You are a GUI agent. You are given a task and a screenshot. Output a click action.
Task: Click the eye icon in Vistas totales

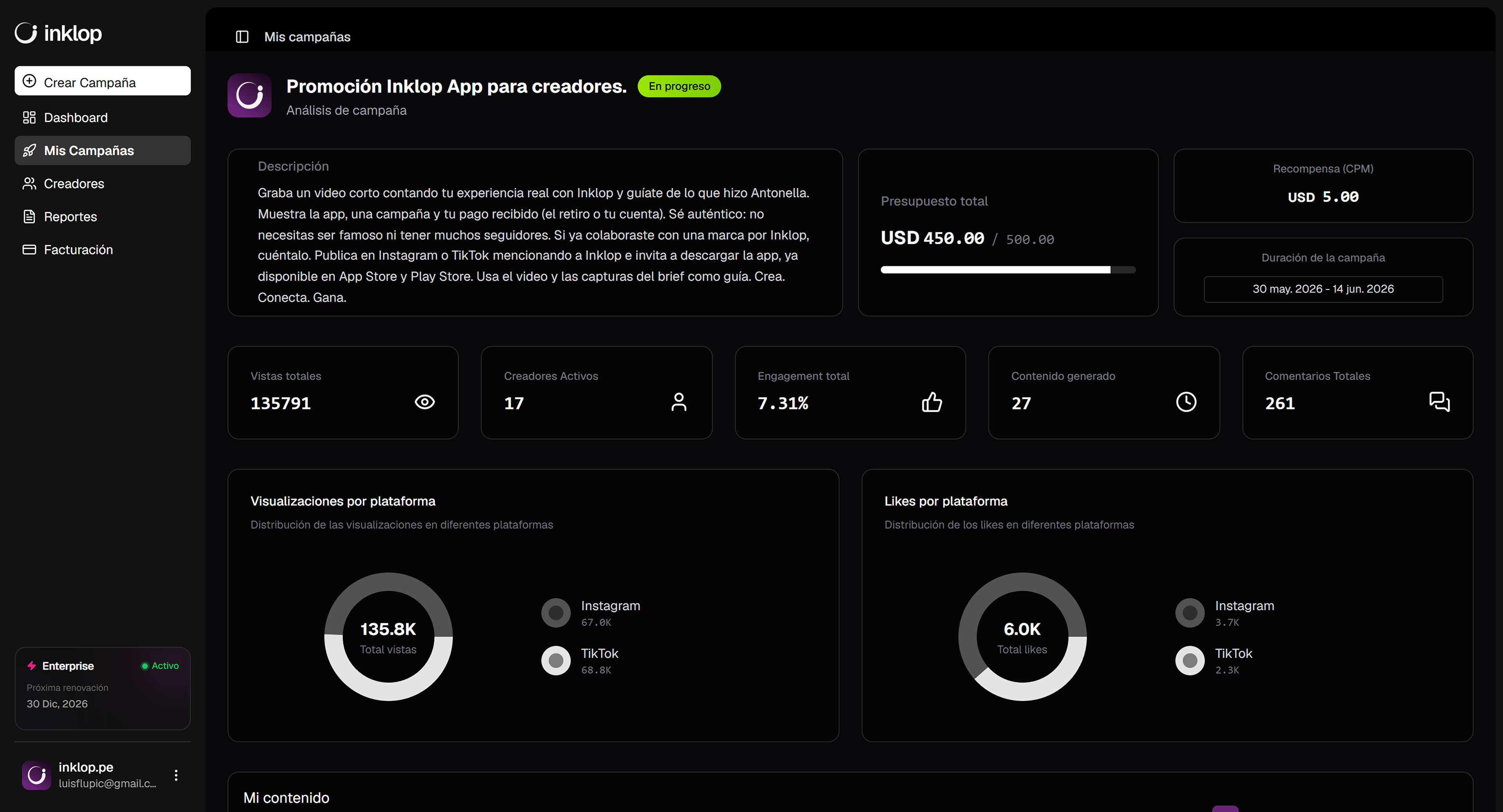coord(424,402)
